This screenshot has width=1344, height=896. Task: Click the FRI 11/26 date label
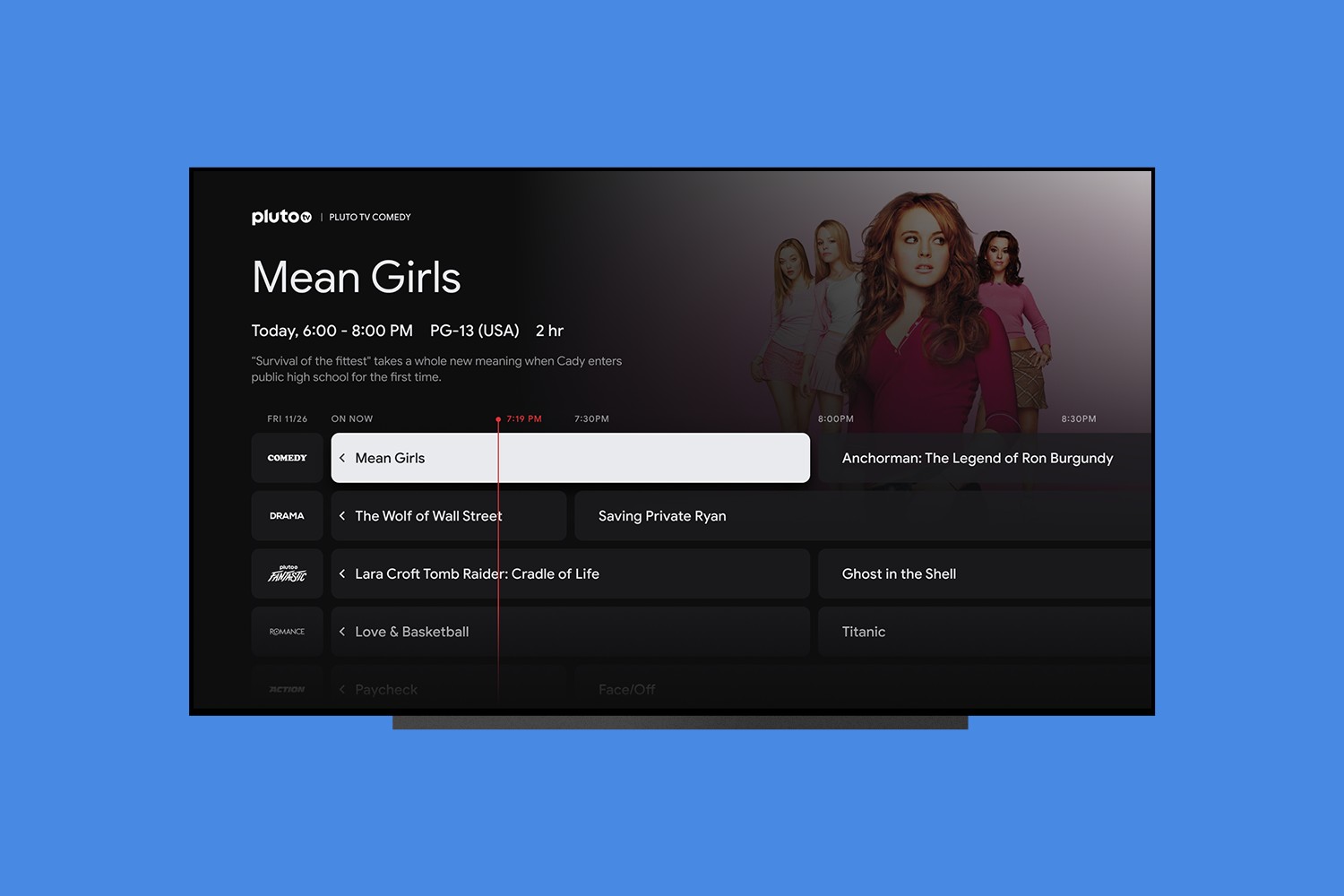coord(288,418)
